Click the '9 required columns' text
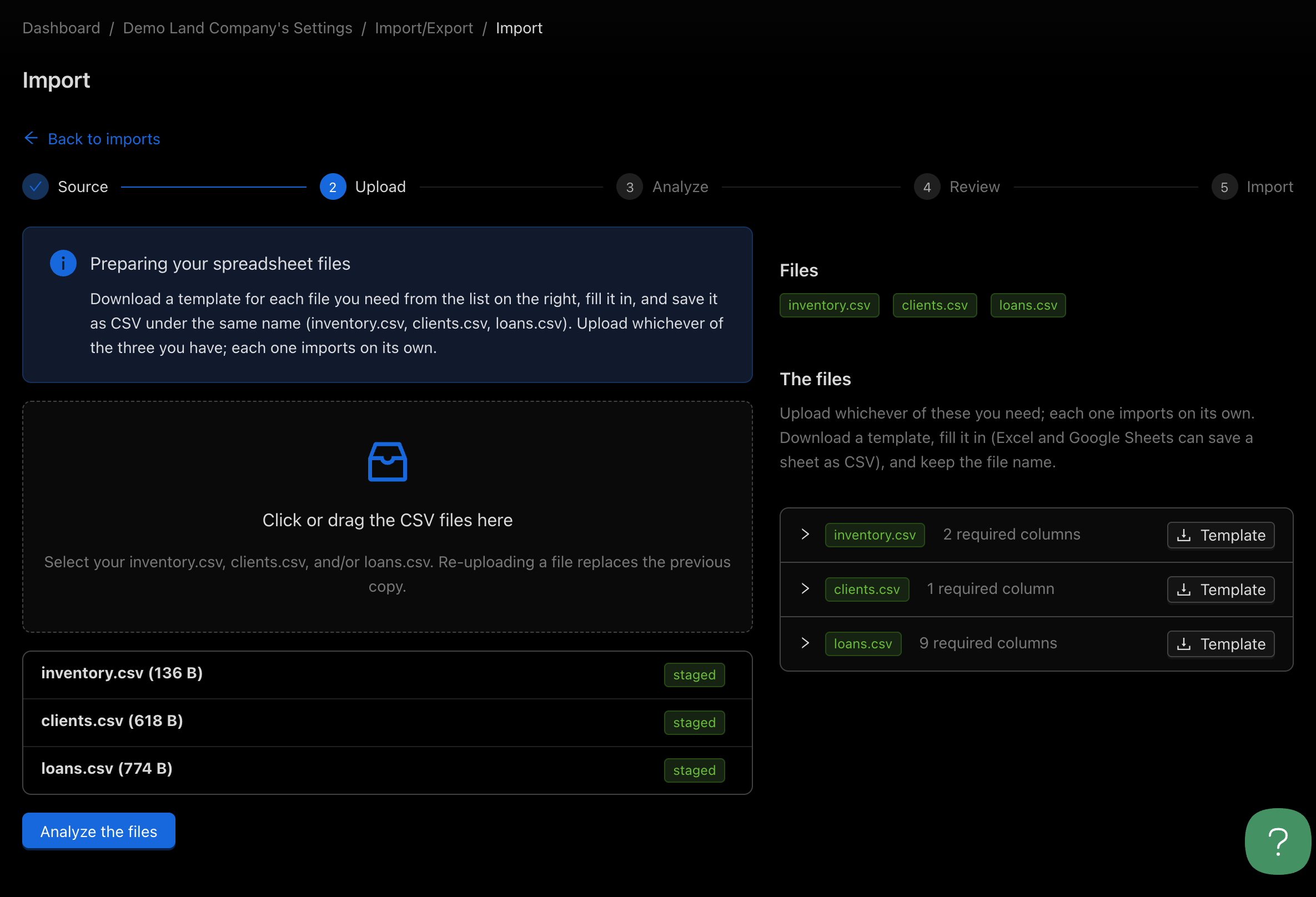This screenshot has width=1316, height=897. pos(988,643)
